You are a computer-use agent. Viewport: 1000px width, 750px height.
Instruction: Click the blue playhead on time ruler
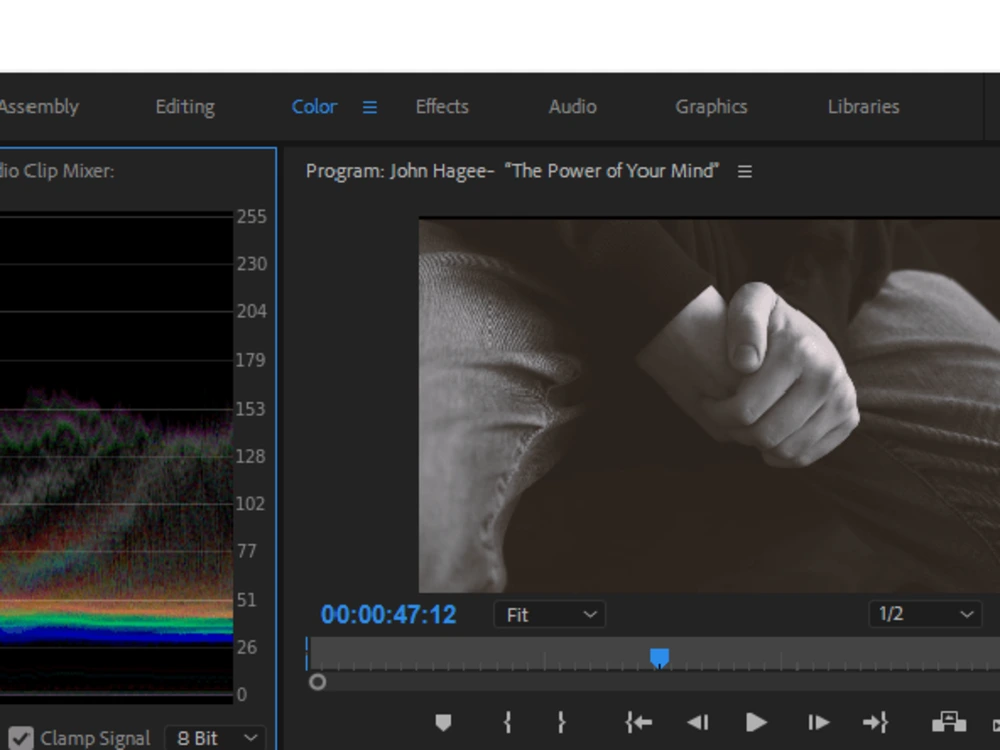(x=659, y=658)
